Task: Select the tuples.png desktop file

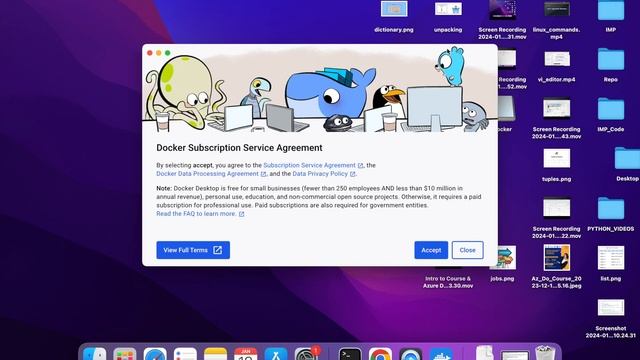Action: [x=556, y=165]
